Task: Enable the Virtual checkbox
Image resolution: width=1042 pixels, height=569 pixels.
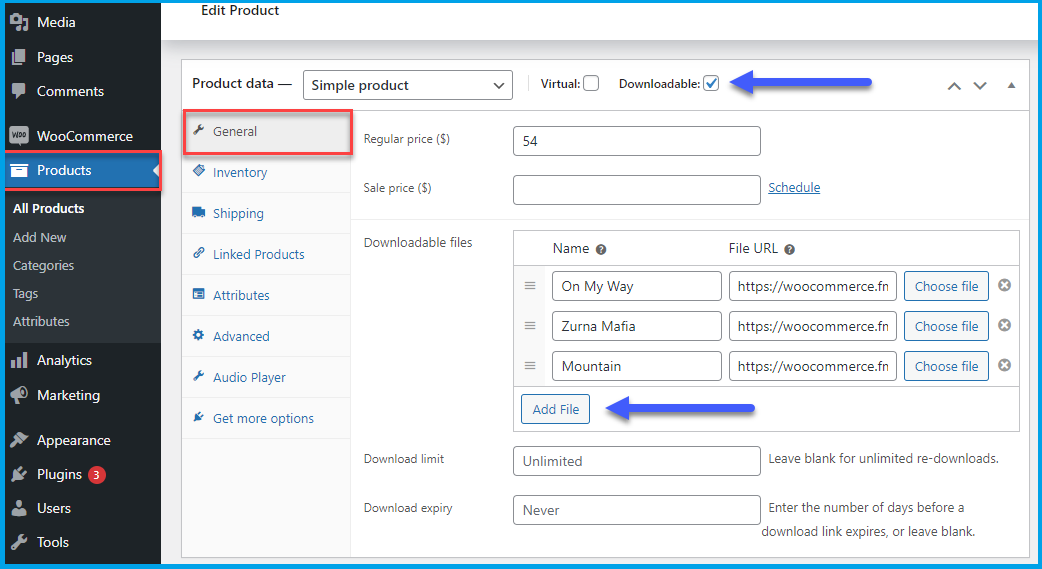Action: tap(591, 84)
